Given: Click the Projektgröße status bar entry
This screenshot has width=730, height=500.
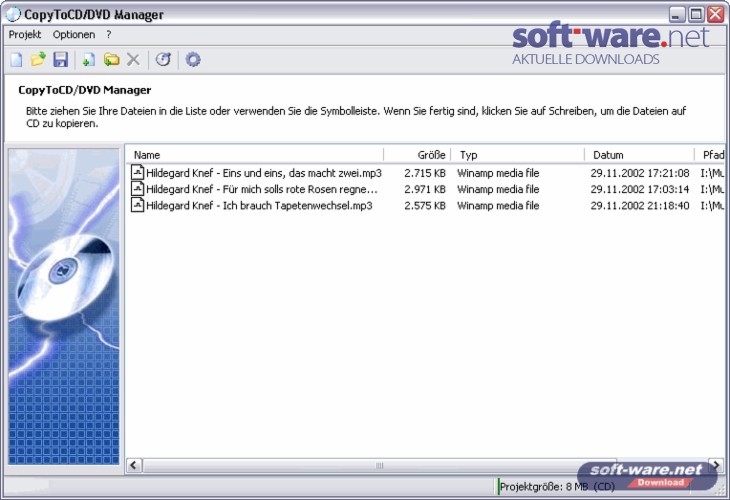Looking at the screenshot, I should tap(557, 486).
